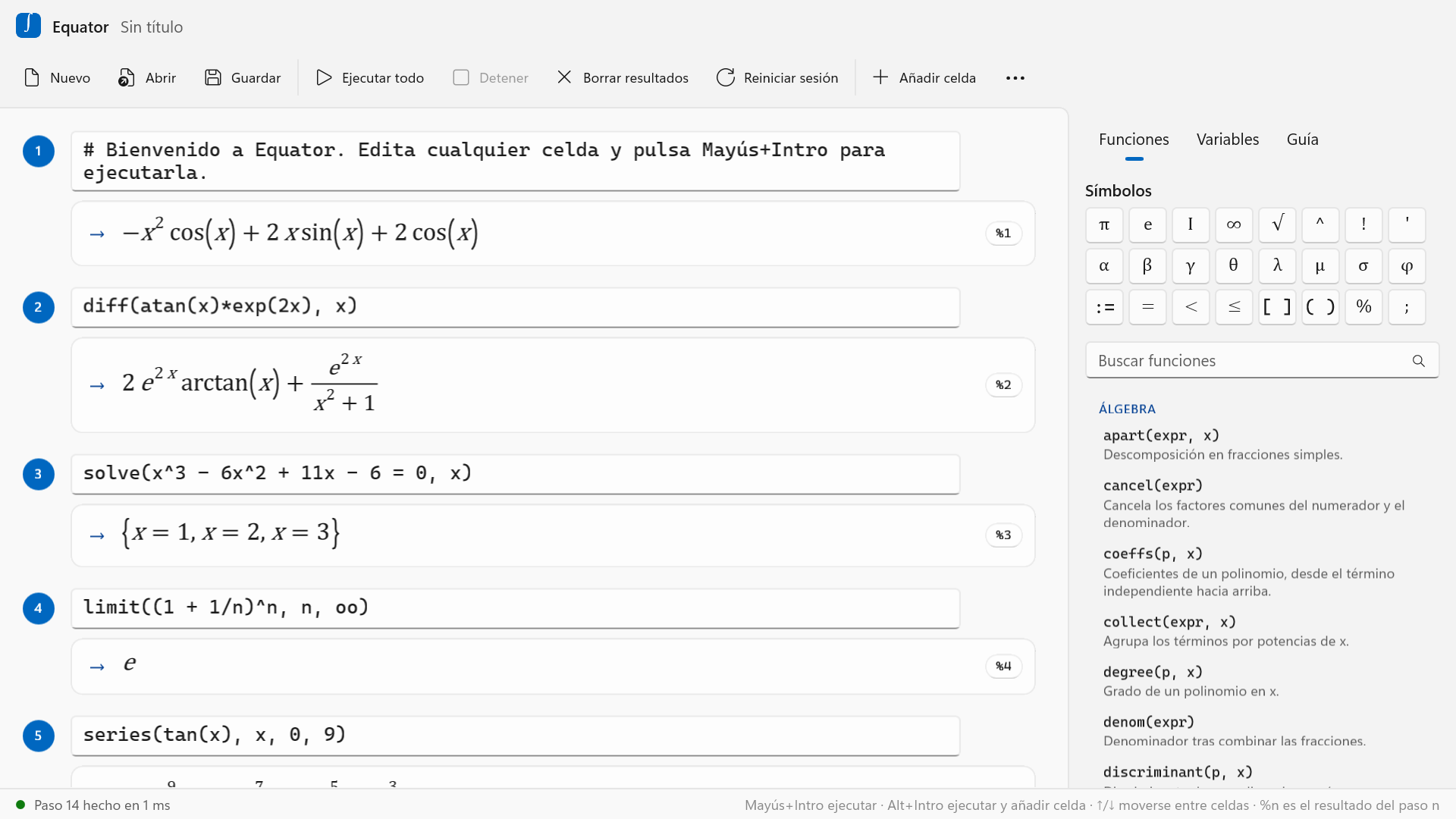
Task: Insert the π symbol
Action: point(1104,225)
